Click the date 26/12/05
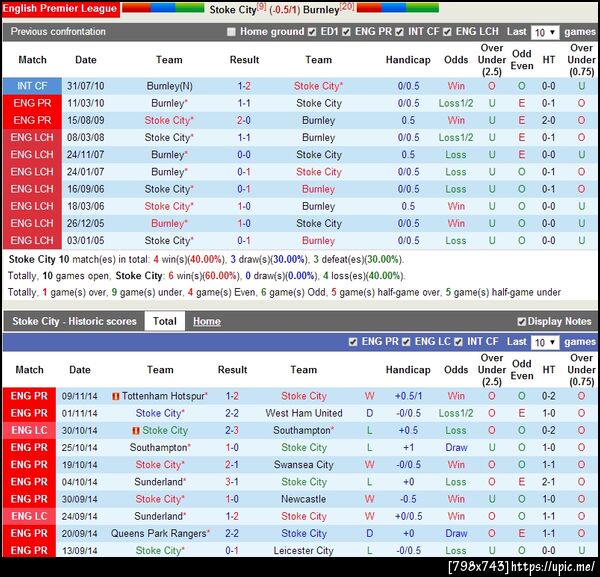 [86, 223]
